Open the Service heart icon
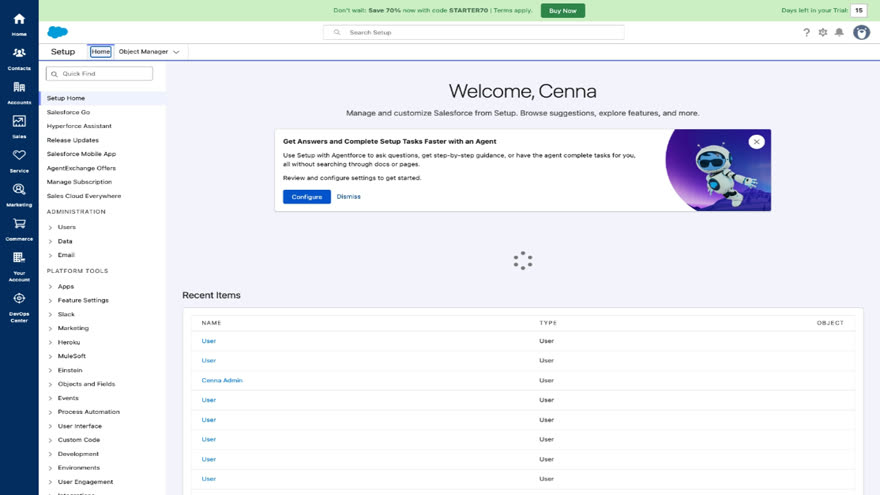This screenshot has height=495, width=880. tap(19, 161)
